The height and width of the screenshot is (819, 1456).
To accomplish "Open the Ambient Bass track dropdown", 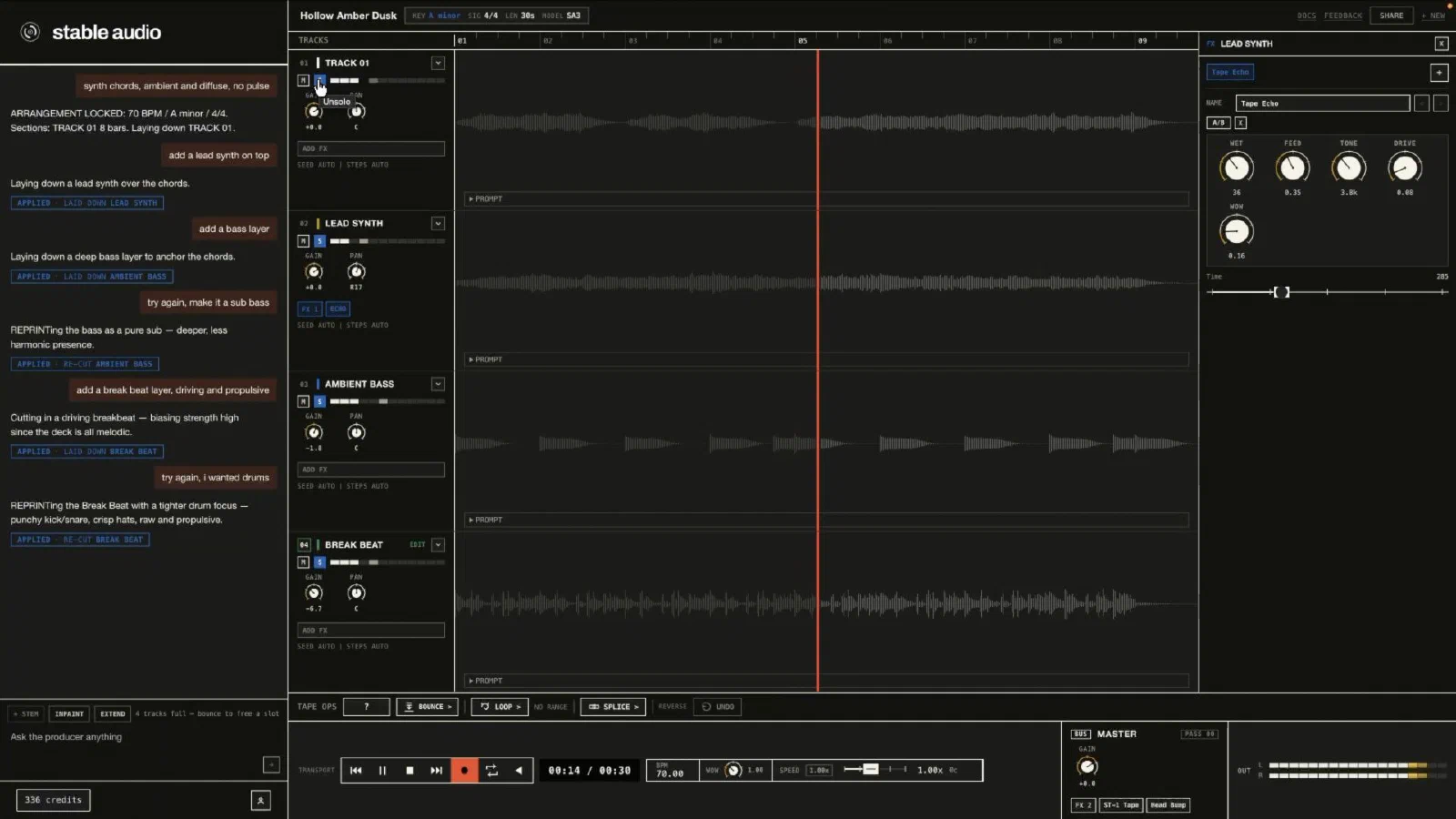I will (x=438, y=384).
